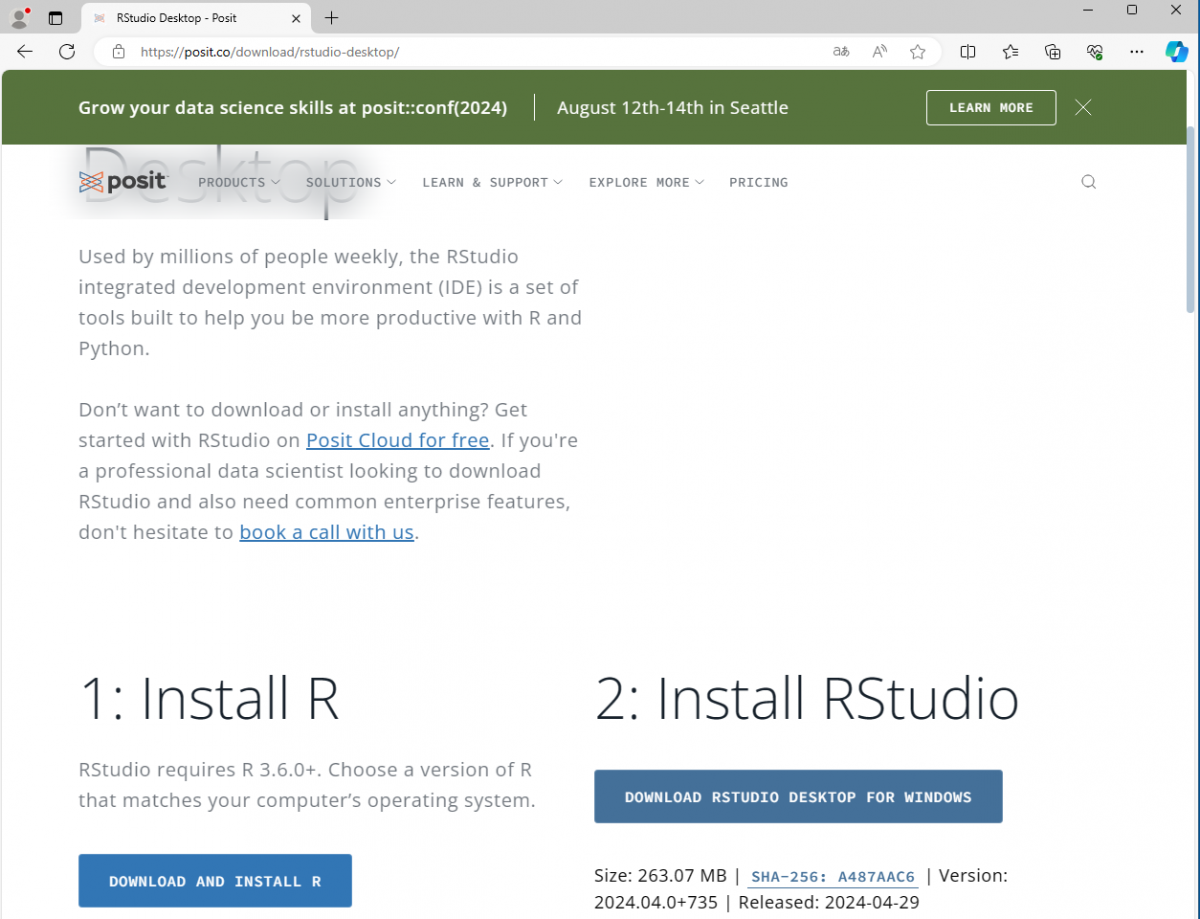
Task: Expand the PRODUCTS dropdown
Action: tap(238, 182)
